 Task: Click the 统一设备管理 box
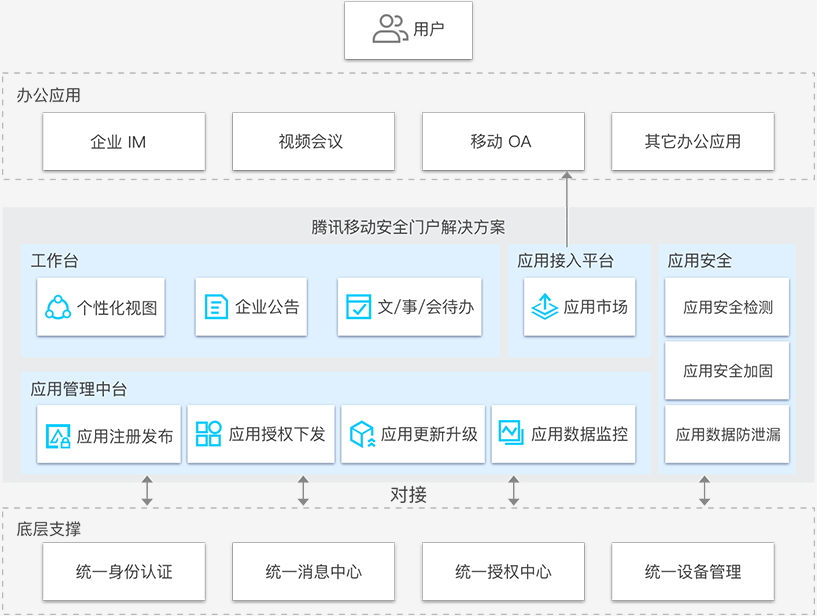(692, 572)
